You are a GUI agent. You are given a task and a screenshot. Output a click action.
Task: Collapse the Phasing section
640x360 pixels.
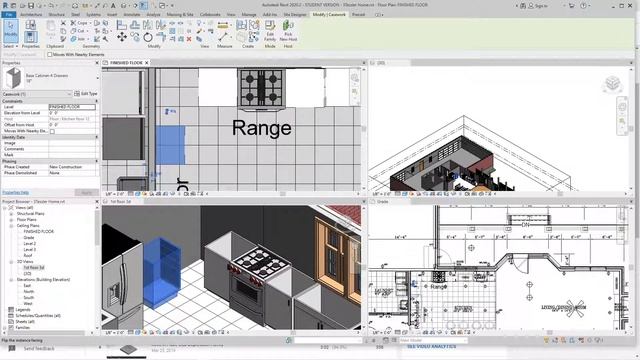(97, 161)
